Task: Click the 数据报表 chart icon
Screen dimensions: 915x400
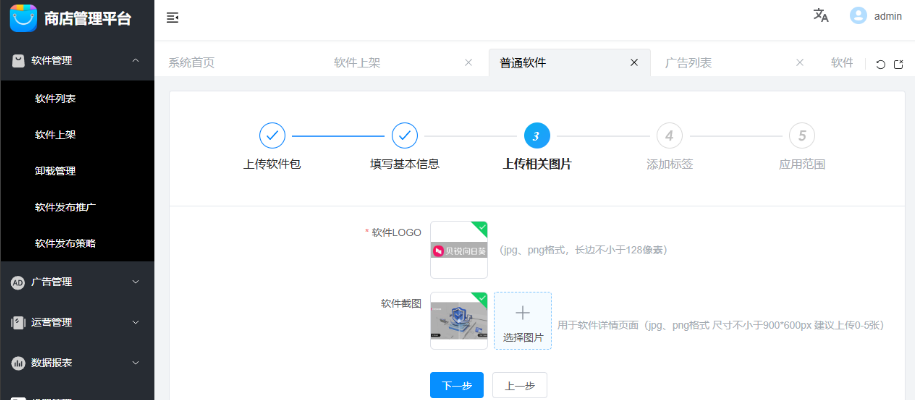Action: pos(18,363)
